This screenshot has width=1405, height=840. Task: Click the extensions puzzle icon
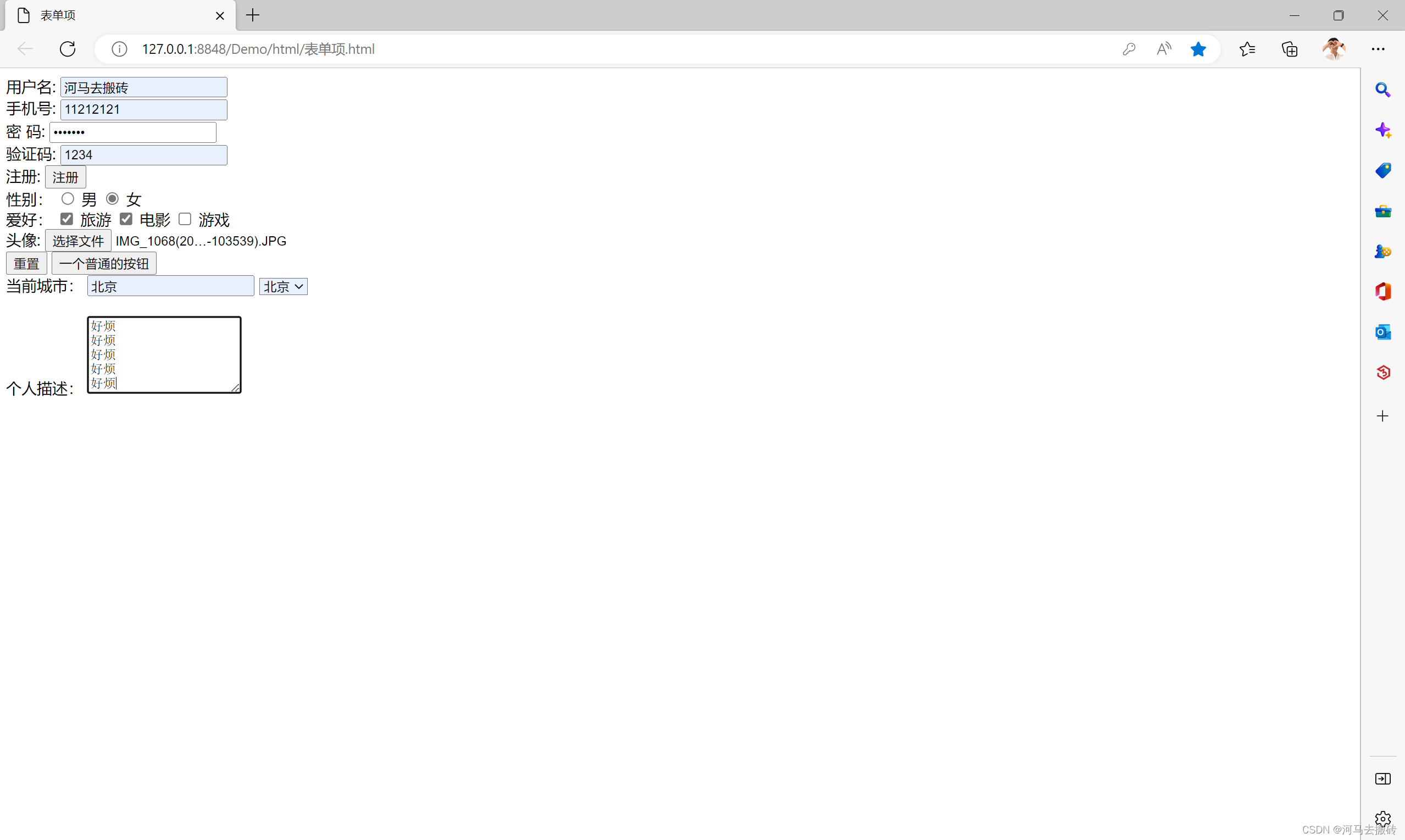pyautogui.click(x=1292, y=48)
